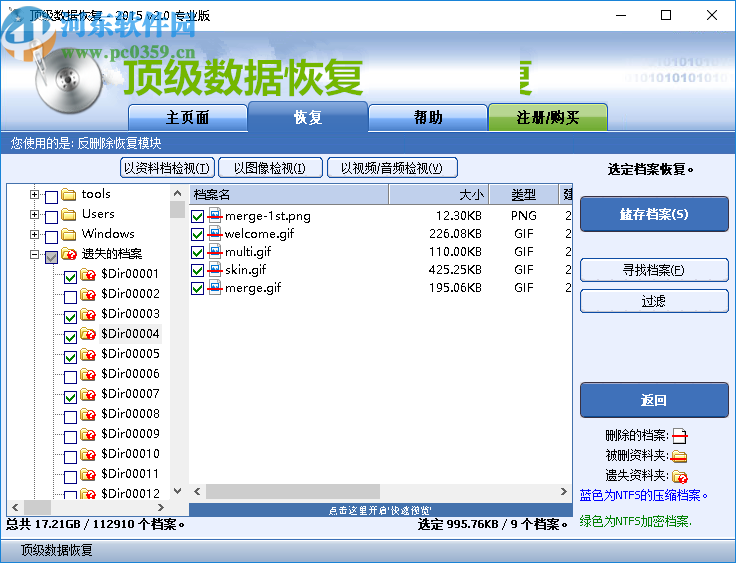Click the welcome.gif deleted file icon
736x563 pixels.
215,233
